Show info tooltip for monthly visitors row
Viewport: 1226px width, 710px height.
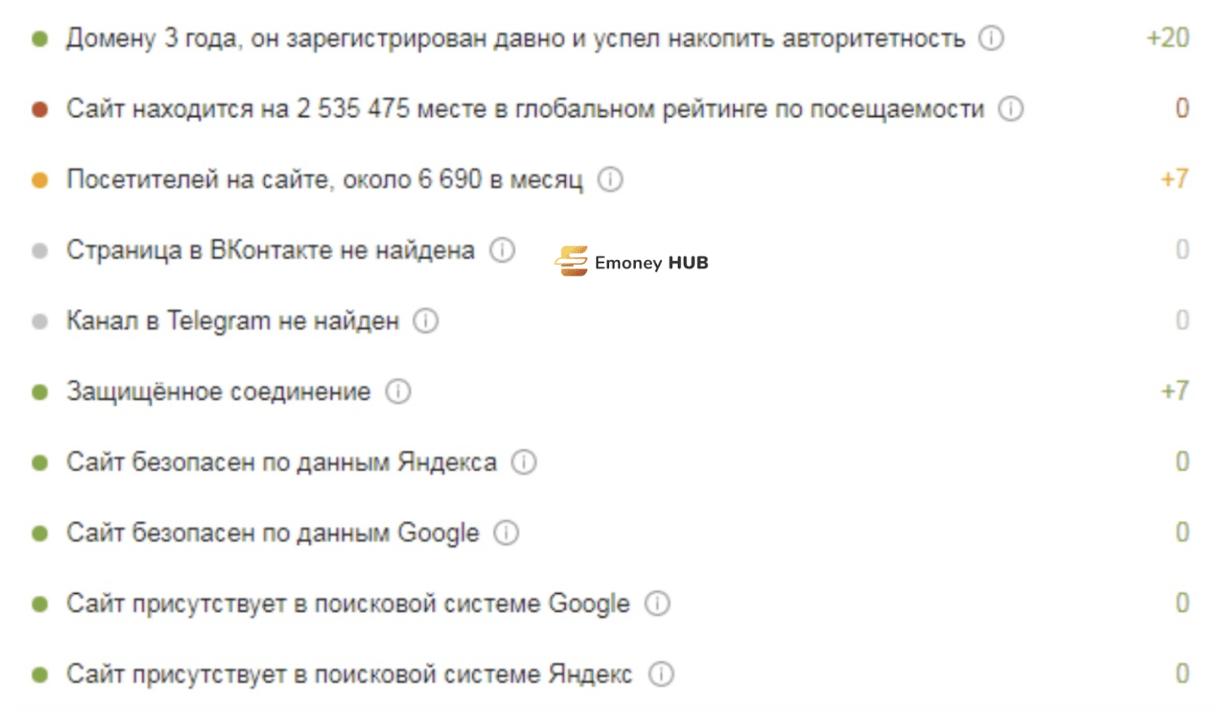coord(610,180)
